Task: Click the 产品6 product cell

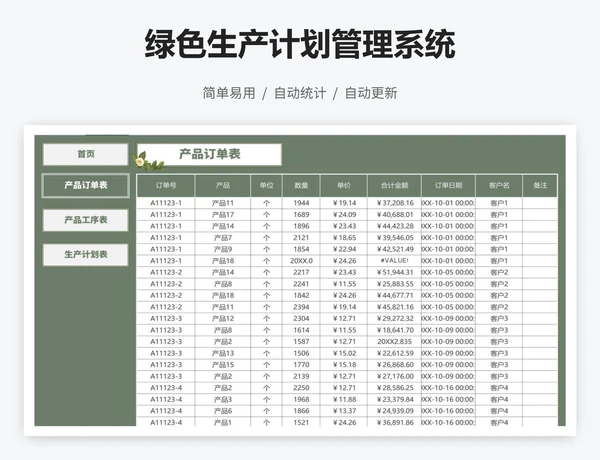Action: click(x=223, y=411)
